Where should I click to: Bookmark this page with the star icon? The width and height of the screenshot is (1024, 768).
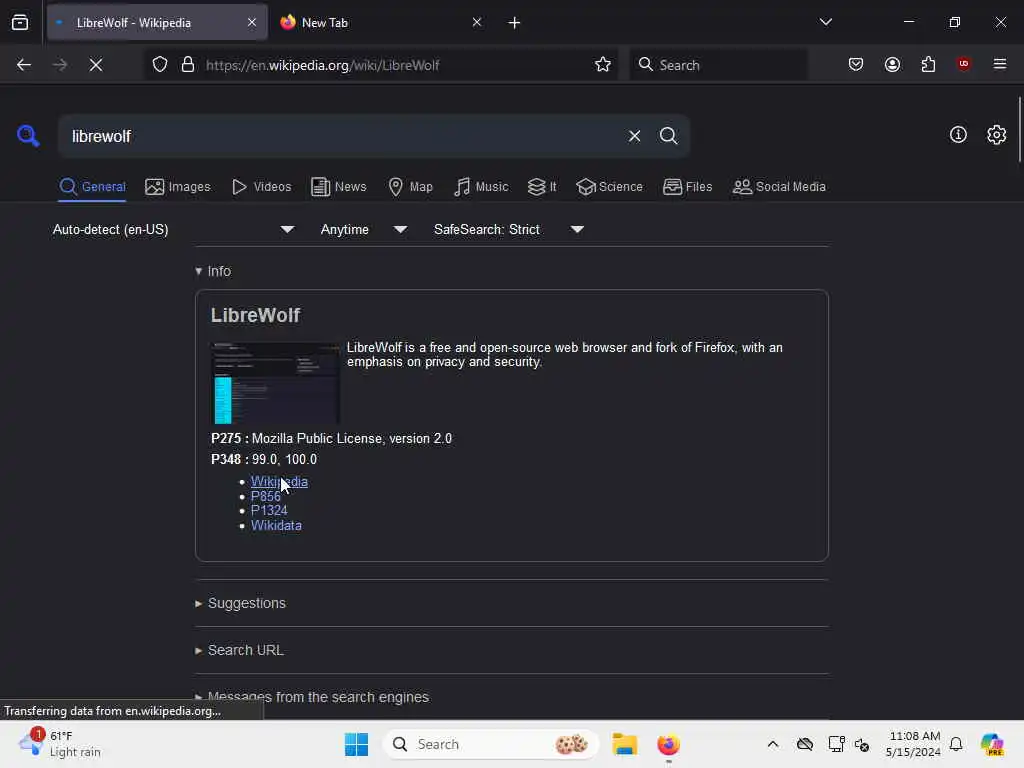[603, 65]
